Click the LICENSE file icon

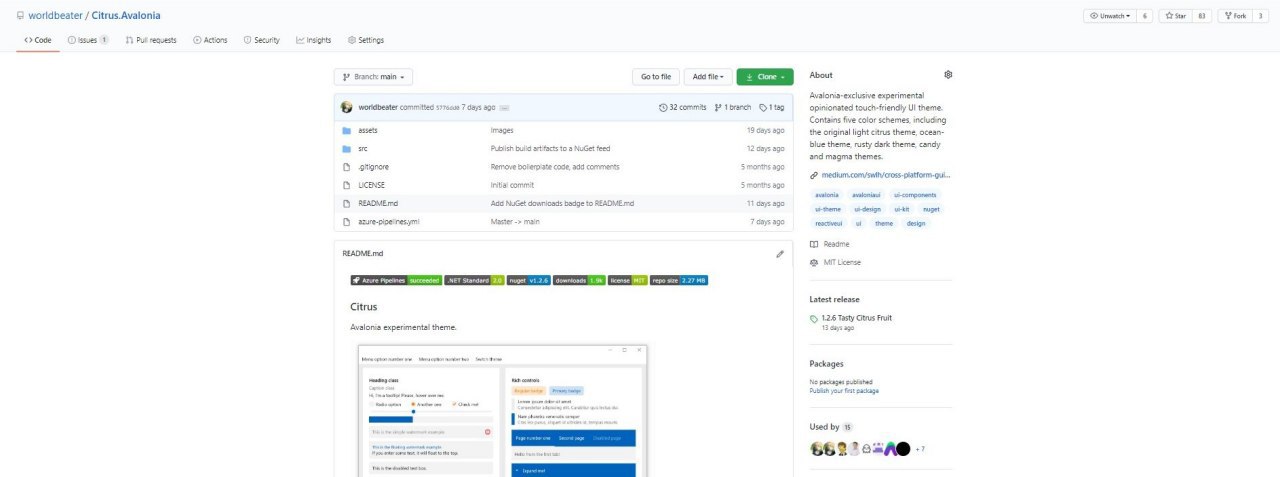pos(347,185)
